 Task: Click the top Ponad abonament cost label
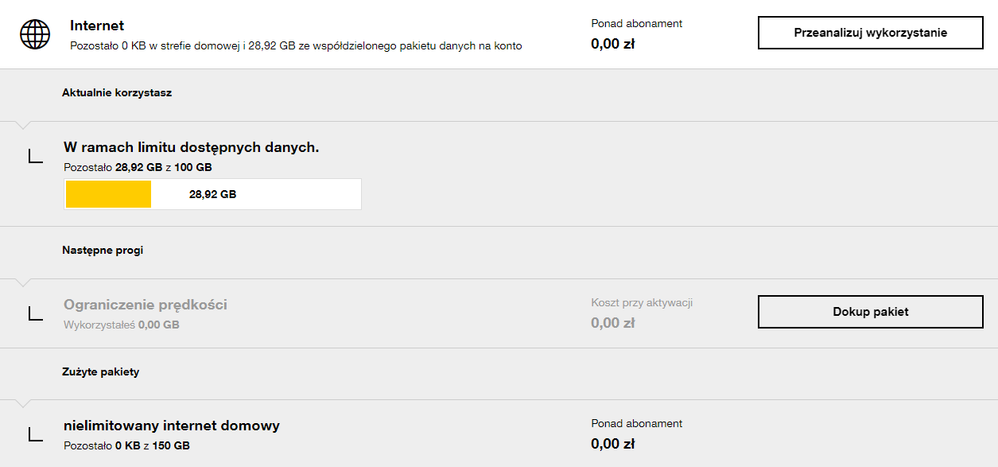636,23
